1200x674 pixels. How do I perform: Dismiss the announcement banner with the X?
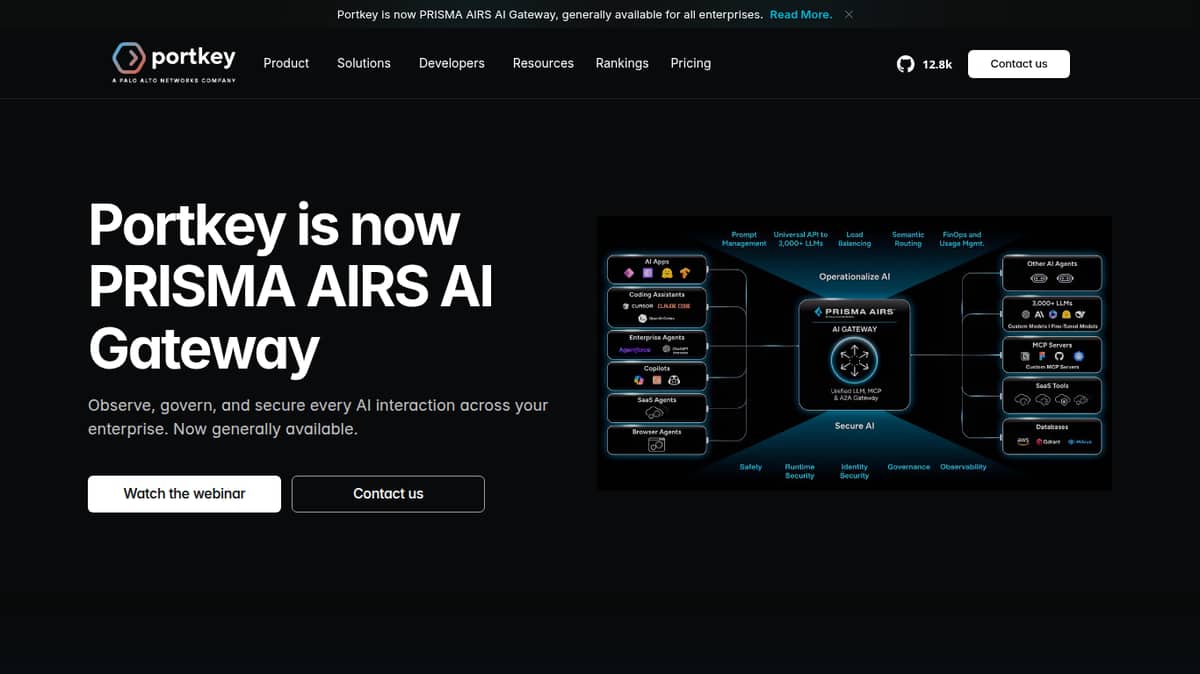click(x=849, y=14)
